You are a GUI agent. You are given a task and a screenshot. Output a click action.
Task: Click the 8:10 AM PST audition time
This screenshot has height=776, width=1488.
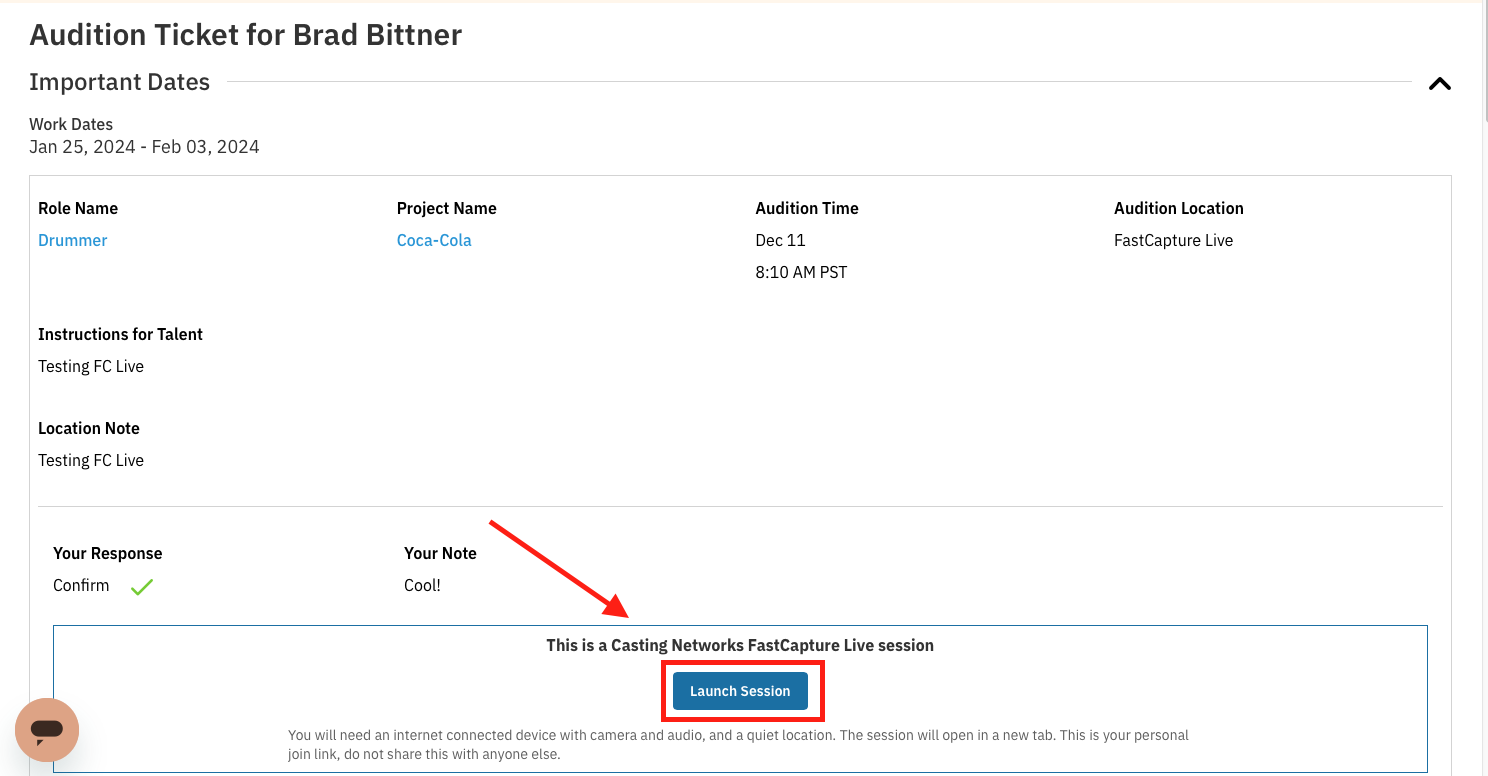801,272
